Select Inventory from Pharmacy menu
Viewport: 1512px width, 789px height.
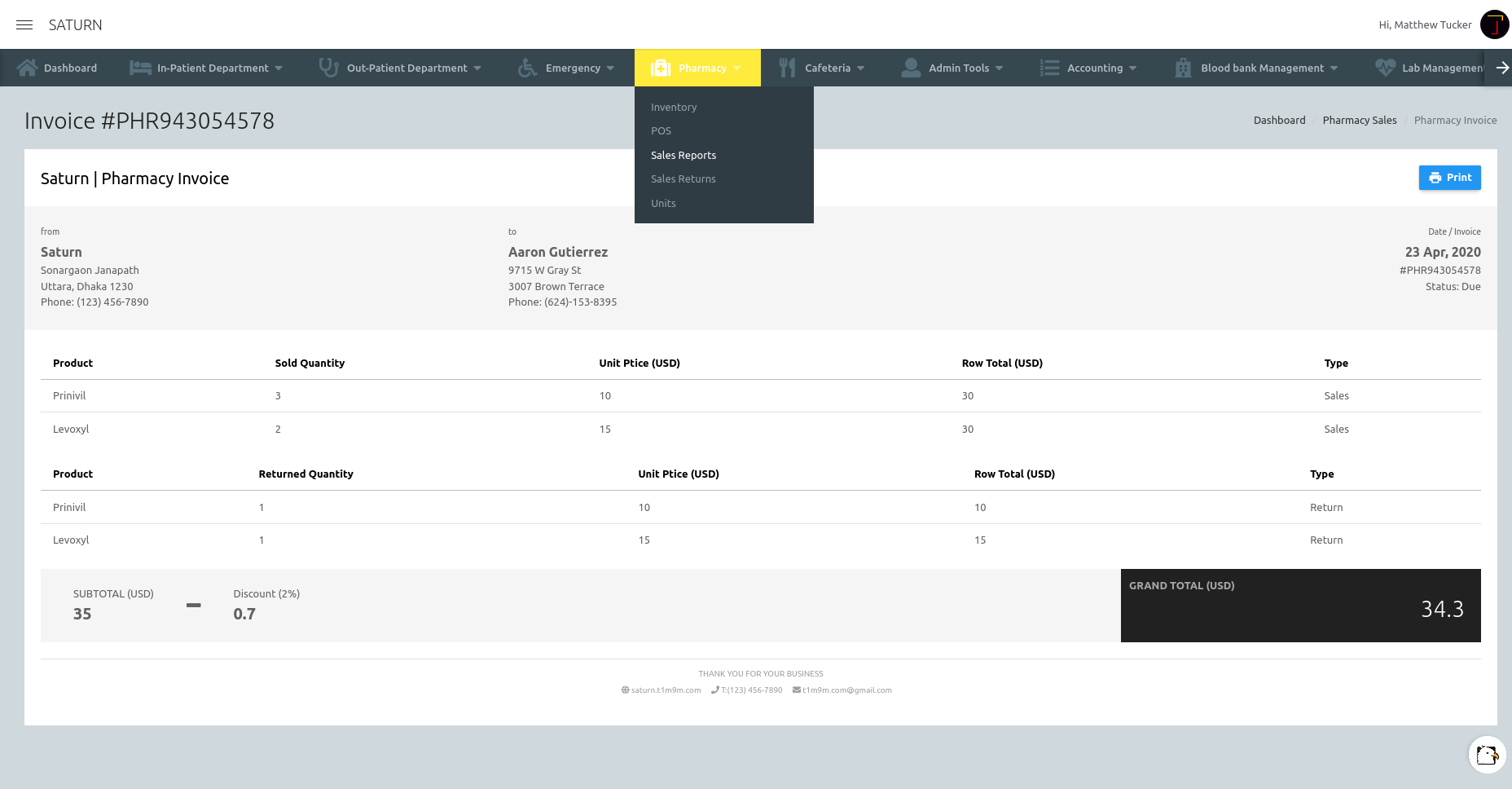click(x=674, y=107)
